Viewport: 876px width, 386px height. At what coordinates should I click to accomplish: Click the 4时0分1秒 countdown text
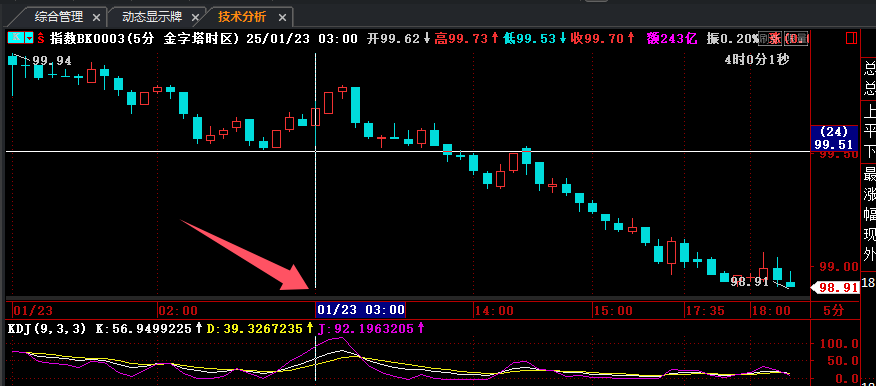[x=756, y=60]
